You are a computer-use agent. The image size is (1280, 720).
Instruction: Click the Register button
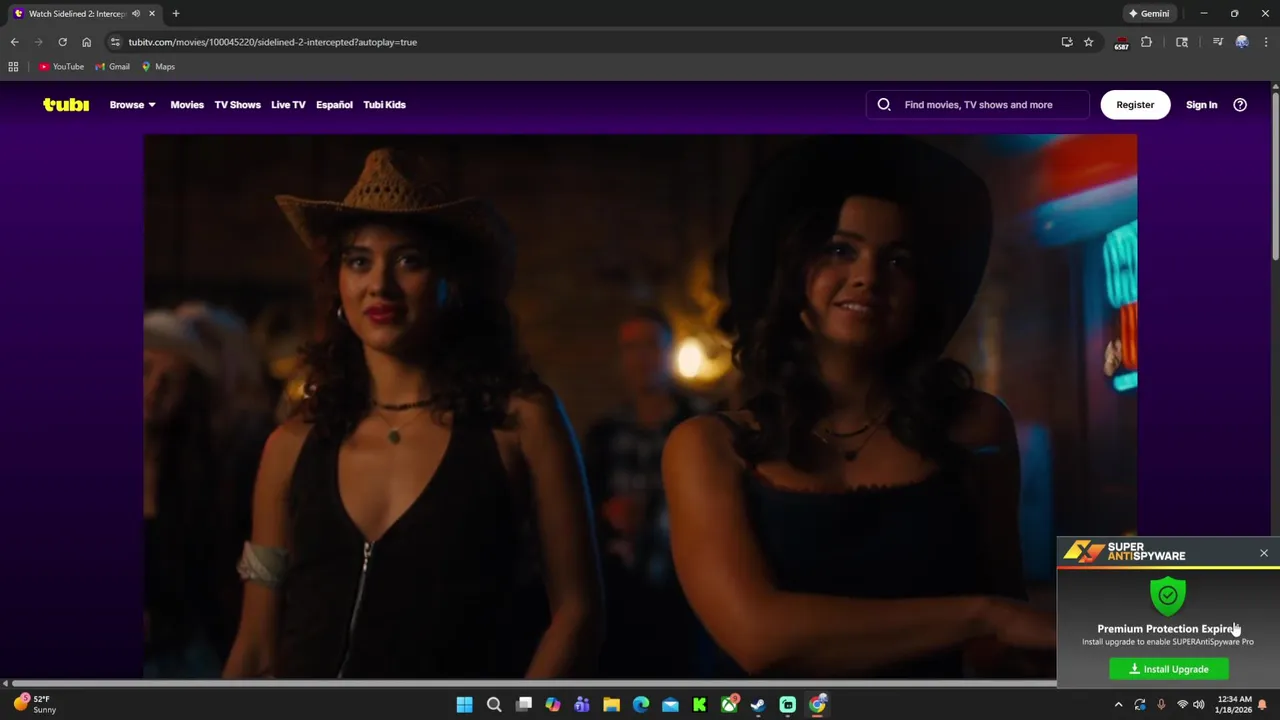click(1135, 105)
